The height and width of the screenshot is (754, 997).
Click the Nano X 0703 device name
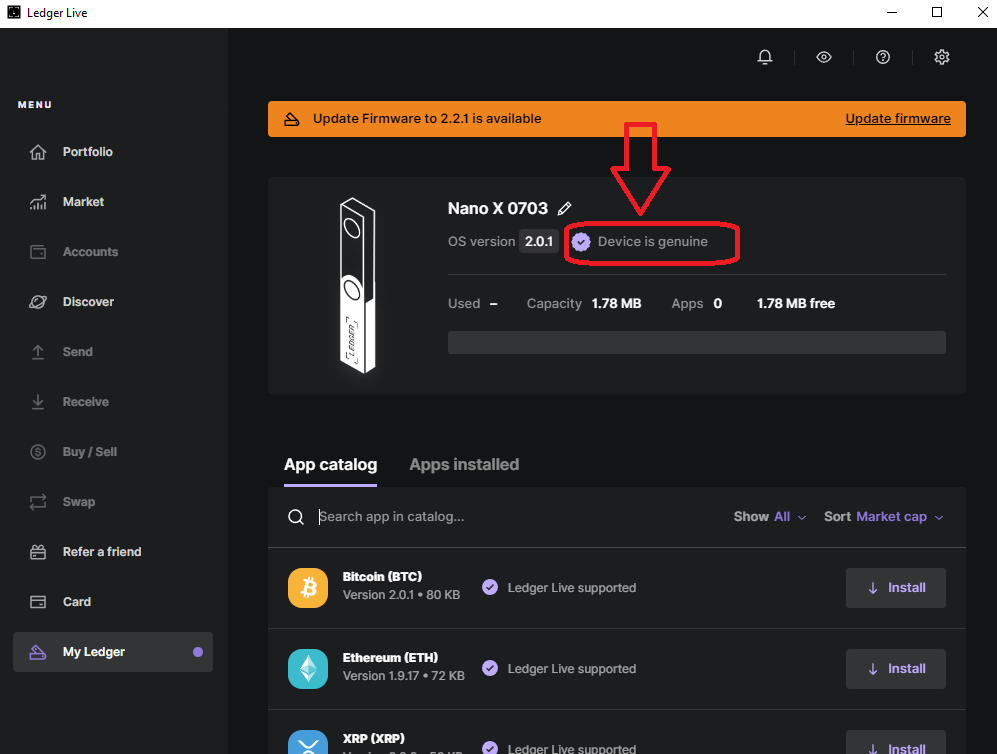[498, 209]
